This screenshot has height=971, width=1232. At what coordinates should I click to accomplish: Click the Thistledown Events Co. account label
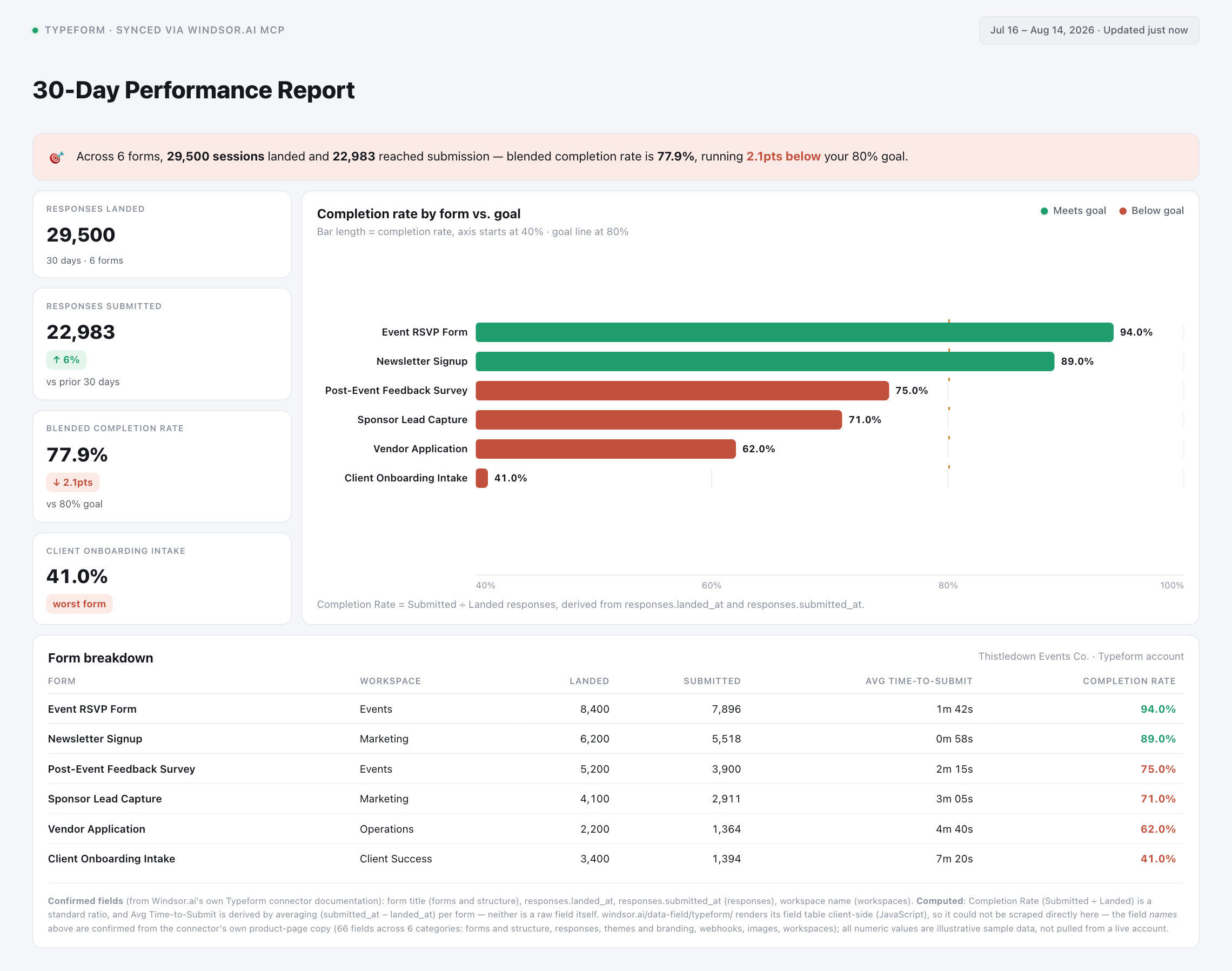coord(1081,656)
